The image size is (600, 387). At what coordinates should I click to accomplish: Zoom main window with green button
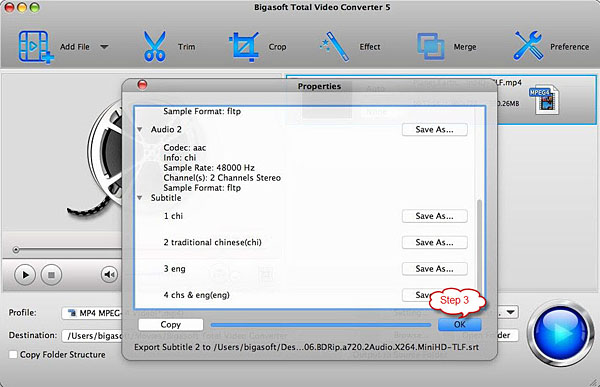coord(34,7)
